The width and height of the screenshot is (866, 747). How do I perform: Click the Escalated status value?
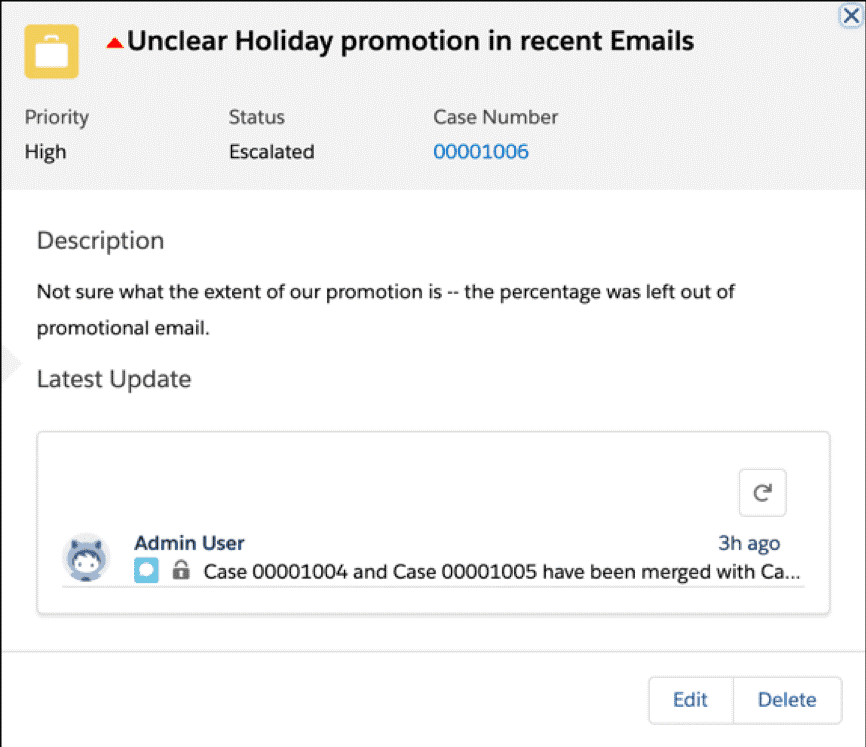tap(271, 152)
